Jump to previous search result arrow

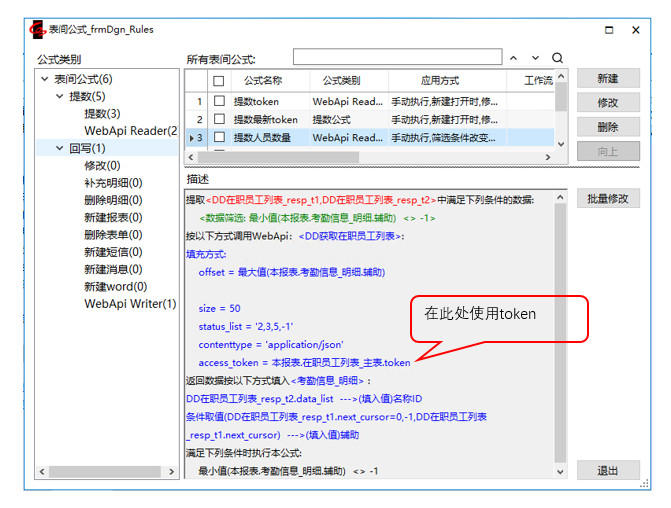514,59
